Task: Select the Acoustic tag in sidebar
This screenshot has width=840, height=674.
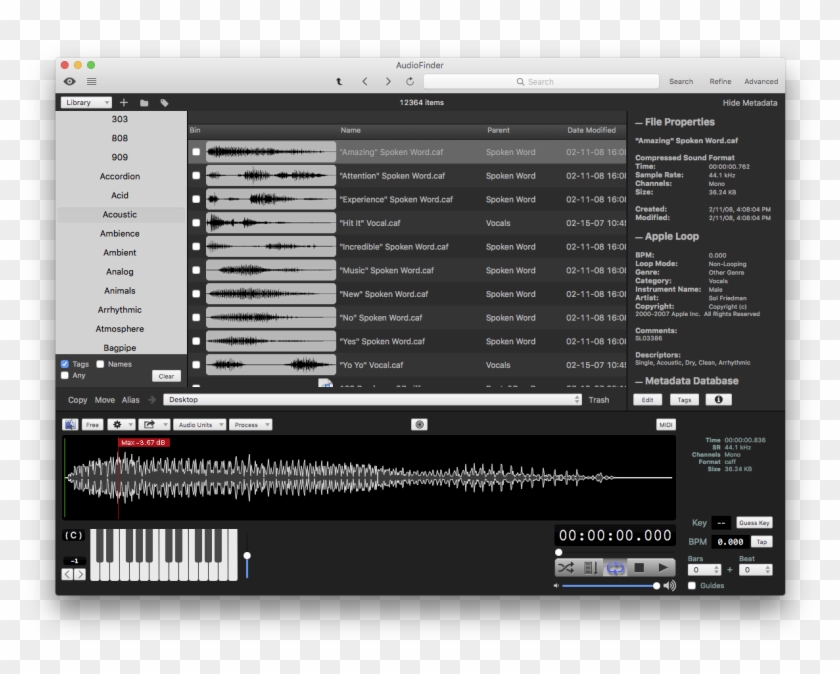Action: pyautogui.click(x=120, y=214)
